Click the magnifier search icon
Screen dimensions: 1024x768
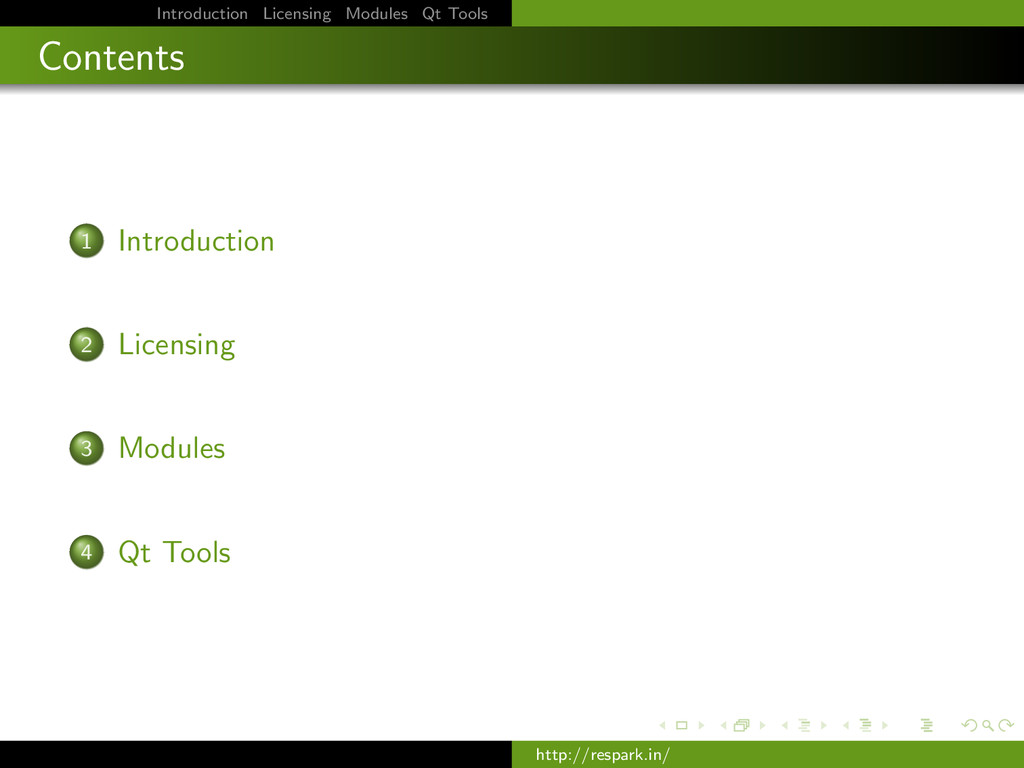[988, 726]
